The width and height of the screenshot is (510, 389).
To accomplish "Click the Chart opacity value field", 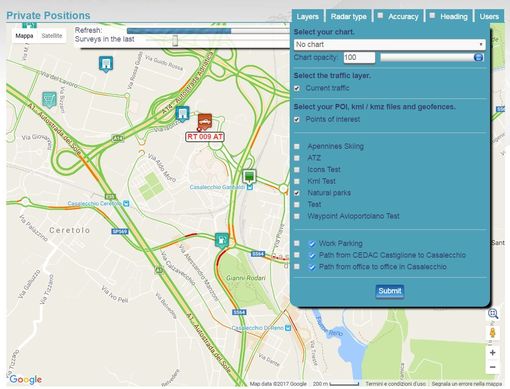I will (x=359, y=57).
